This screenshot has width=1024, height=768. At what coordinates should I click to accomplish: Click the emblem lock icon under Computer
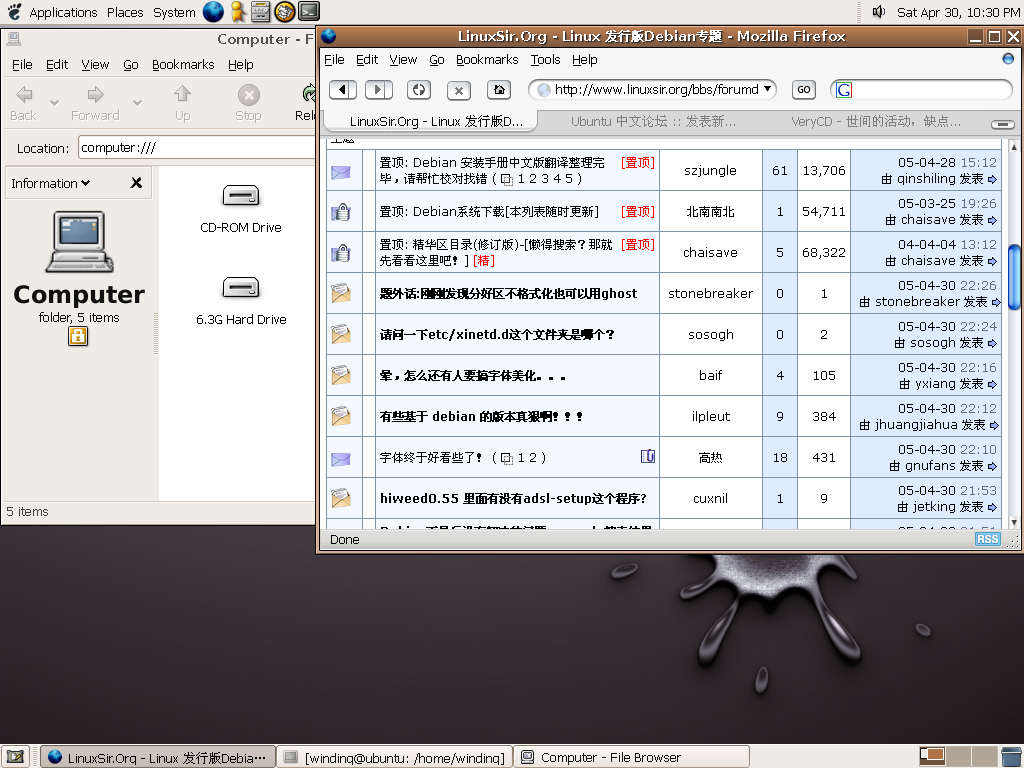[78, 336]
